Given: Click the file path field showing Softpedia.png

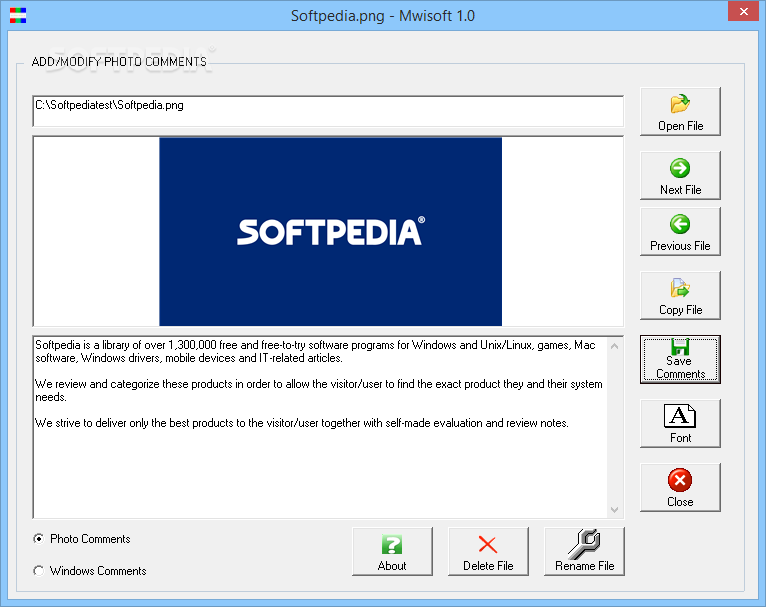Looking at the screenshot, I should click(328, 111).
